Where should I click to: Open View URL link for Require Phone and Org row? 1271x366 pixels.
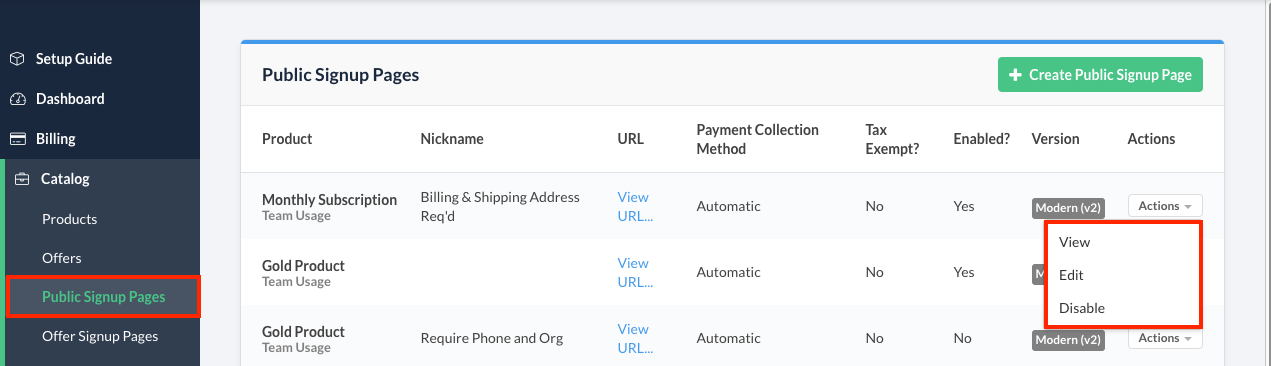click(x=635, y=338)
